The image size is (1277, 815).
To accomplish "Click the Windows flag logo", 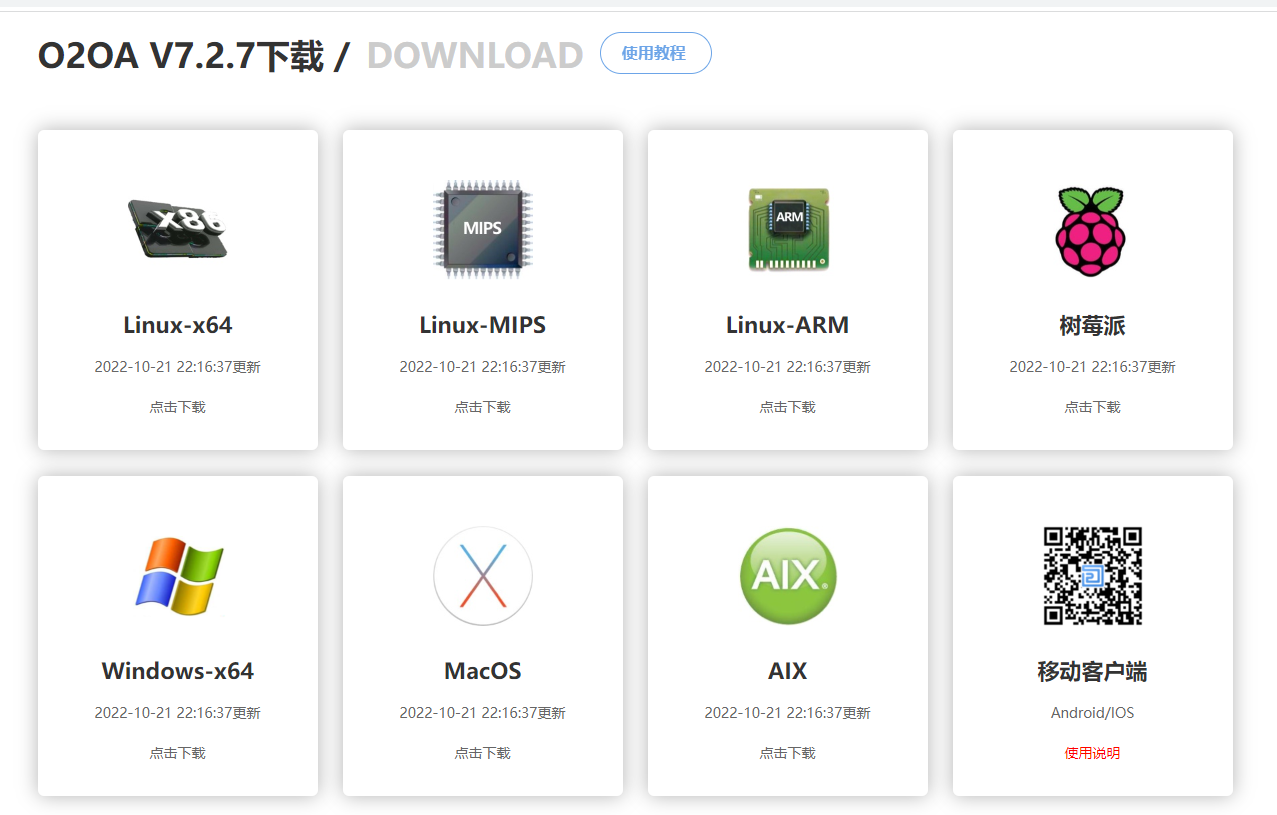I will (x=178, y=576).
